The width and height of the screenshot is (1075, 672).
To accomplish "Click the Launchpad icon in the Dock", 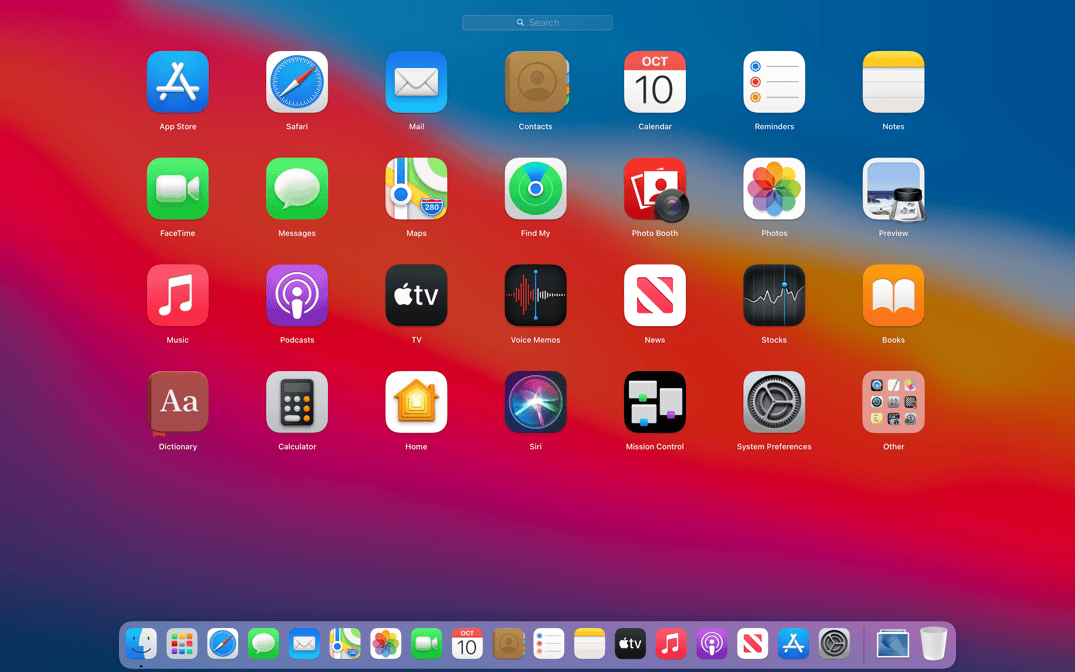I will (x=182, y=644).
